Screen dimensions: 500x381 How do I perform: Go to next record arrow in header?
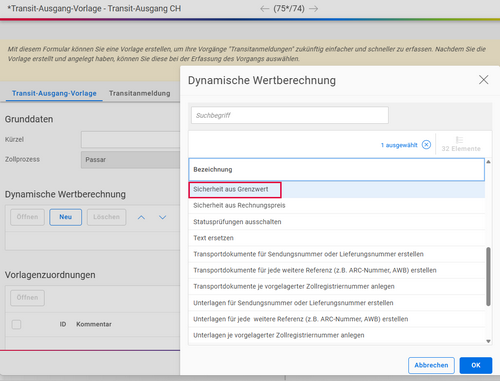point(313,9)
